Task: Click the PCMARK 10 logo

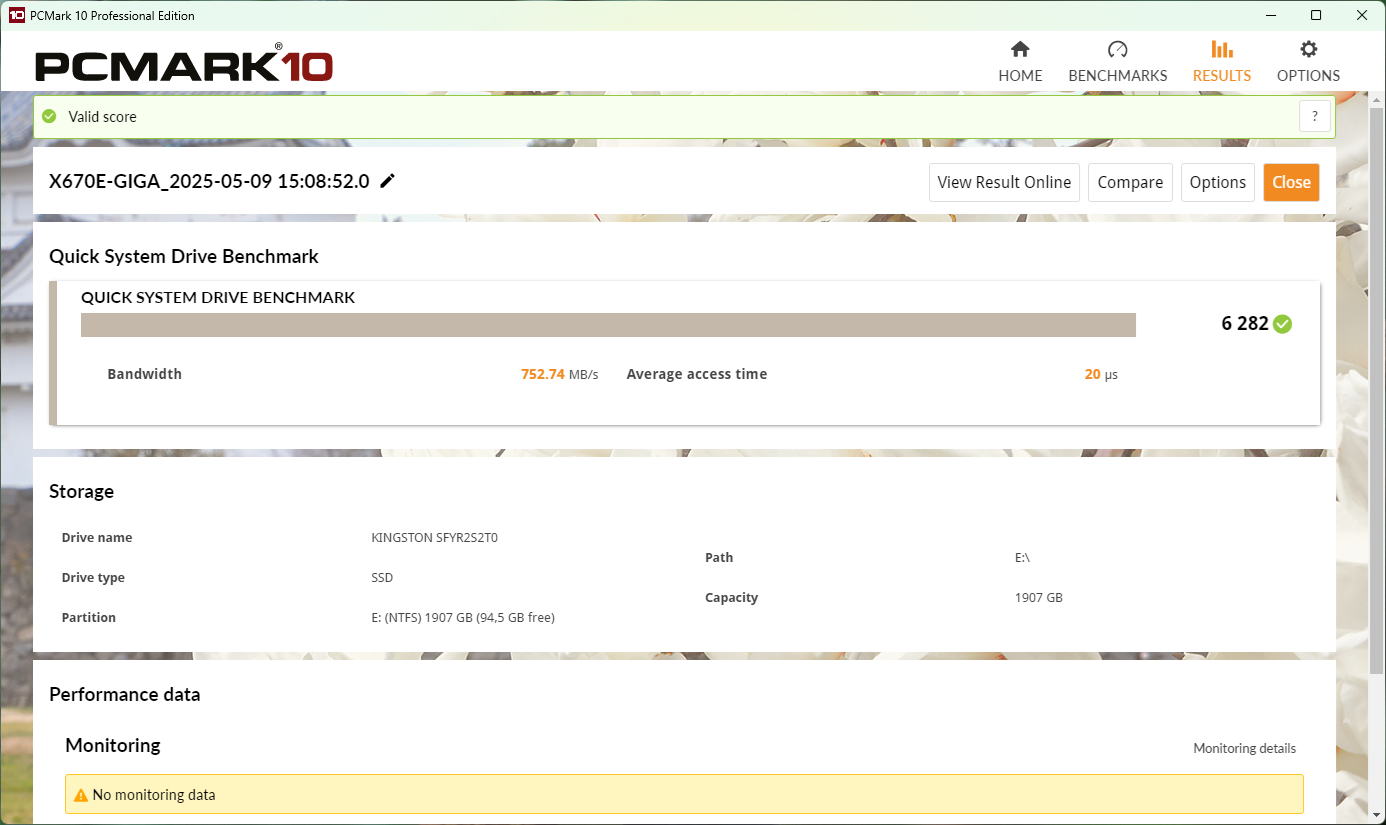Action: [x=184, y=65]
